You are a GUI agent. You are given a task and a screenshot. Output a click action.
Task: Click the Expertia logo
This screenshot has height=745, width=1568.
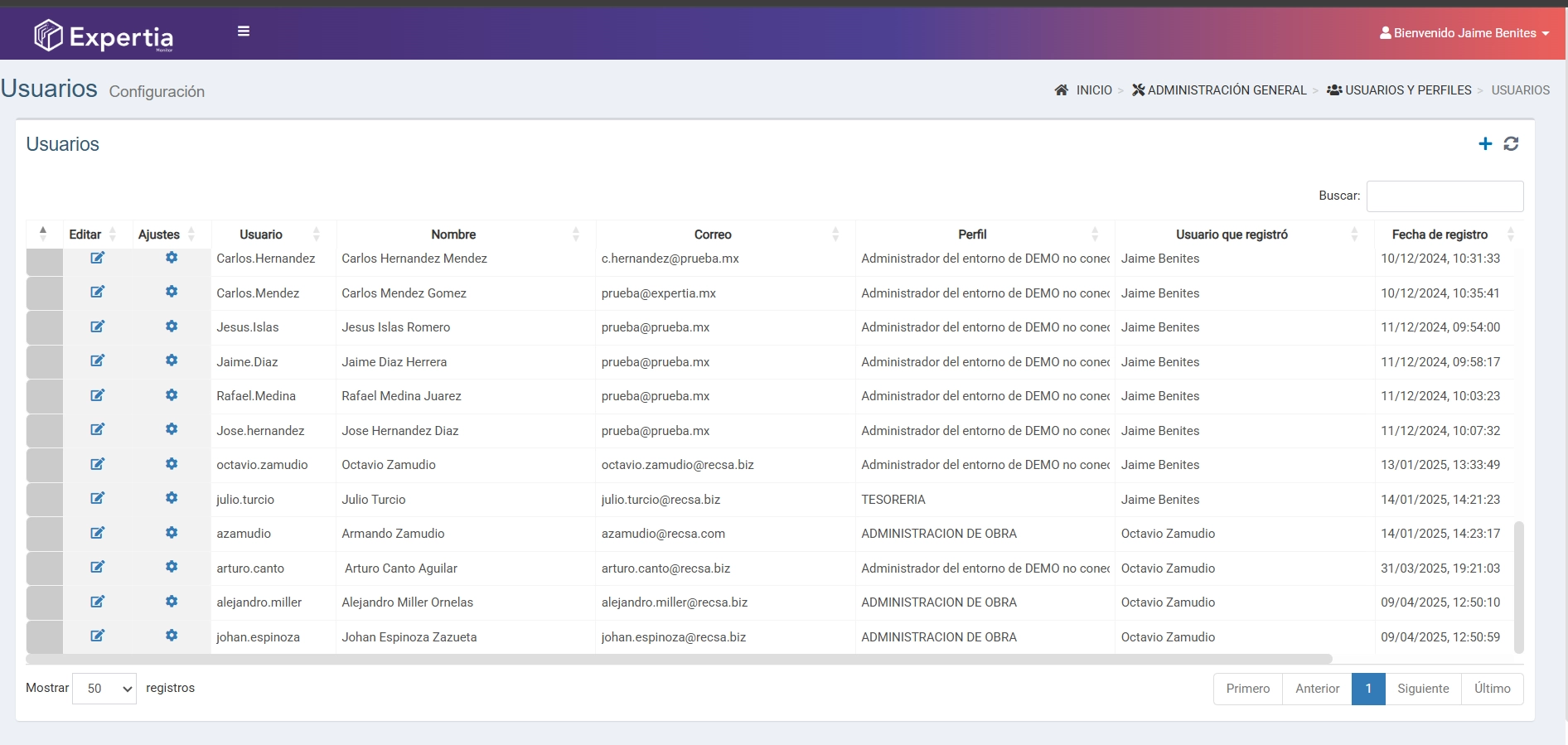click(x=104, y=36)
